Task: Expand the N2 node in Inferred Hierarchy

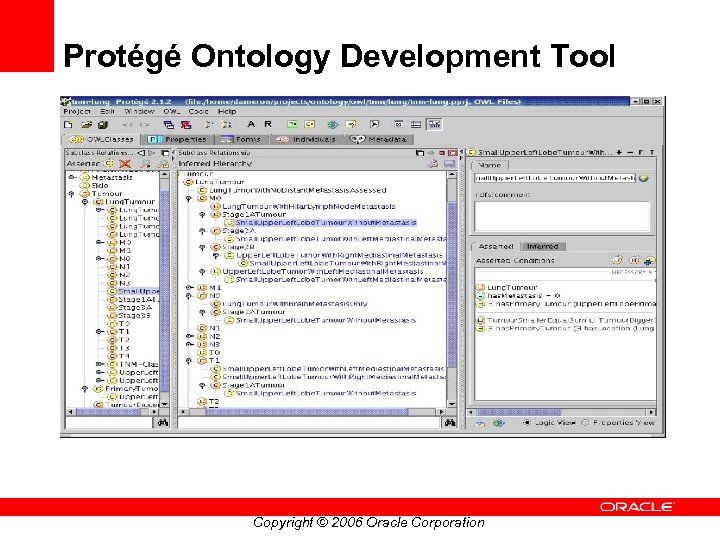Action: click(189, 336)
